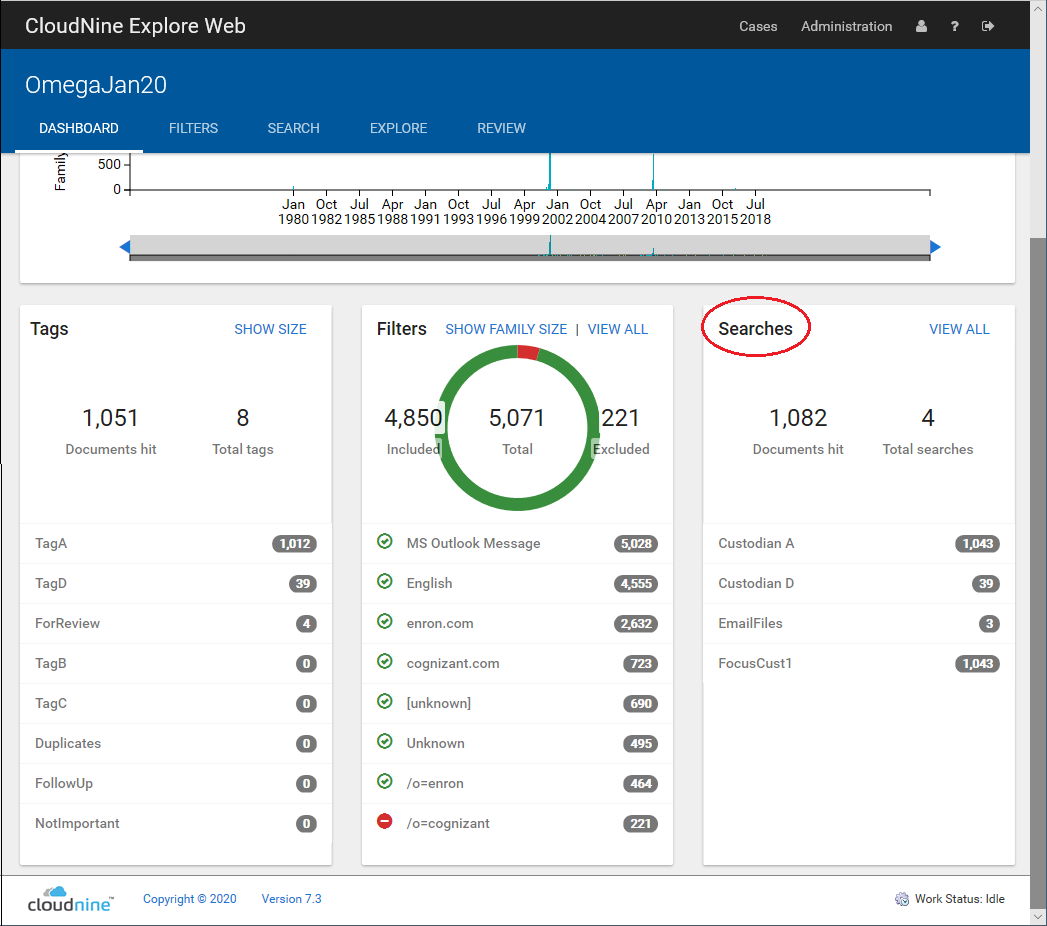Select the TagB row
This screenshot has width=1047, height=926.
click(x=176, y=664)
